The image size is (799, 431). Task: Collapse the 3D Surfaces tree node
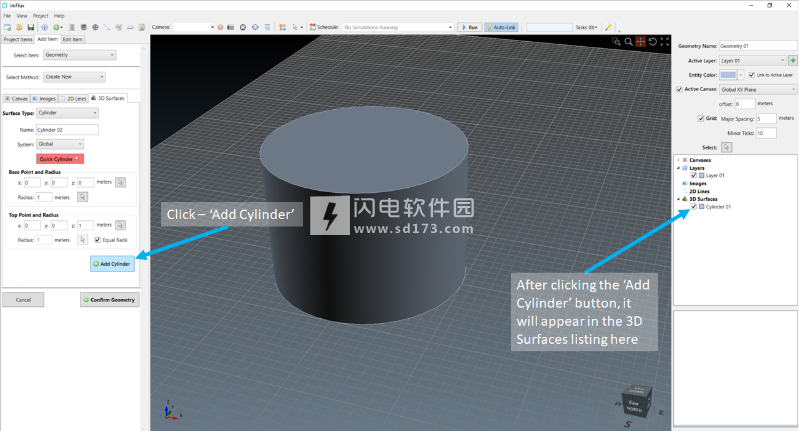pyautogui.click(x=678, y=199)
